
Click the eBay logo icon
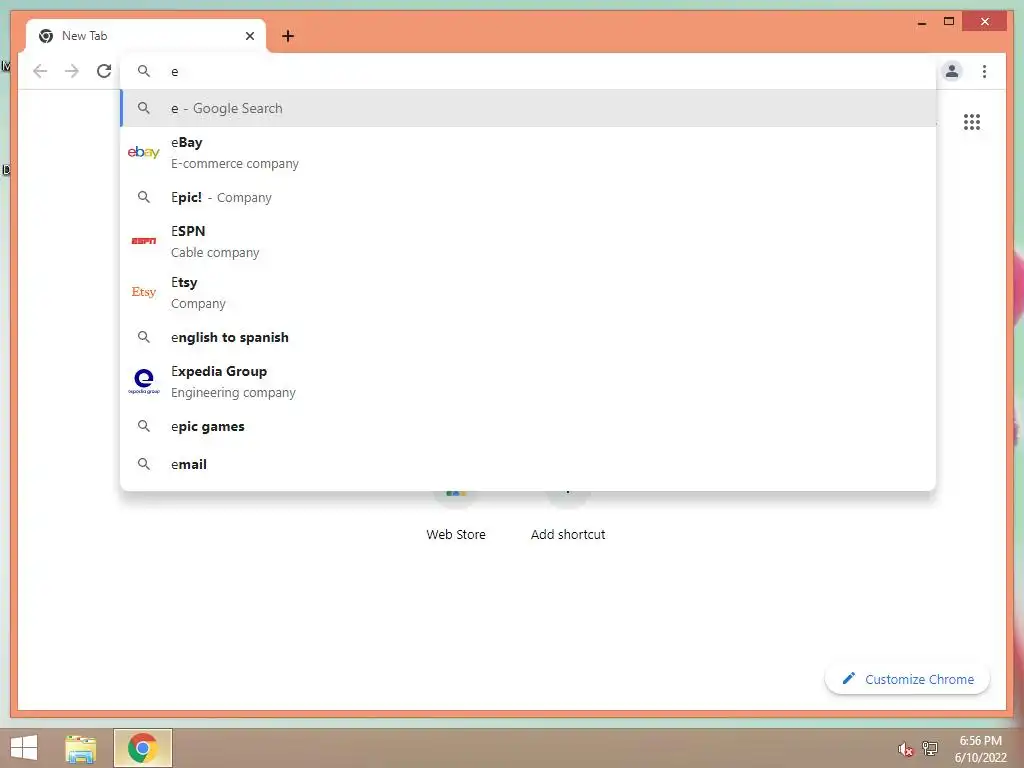(144, 152)
